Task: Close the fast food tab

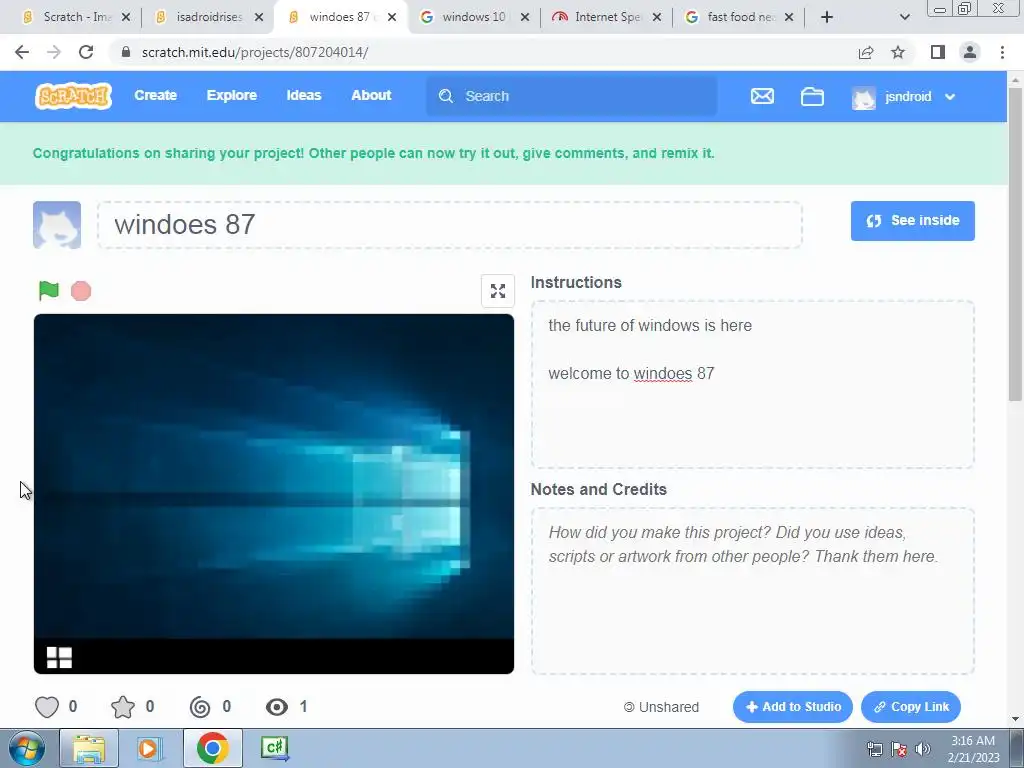Action: (x=789, y=17)
